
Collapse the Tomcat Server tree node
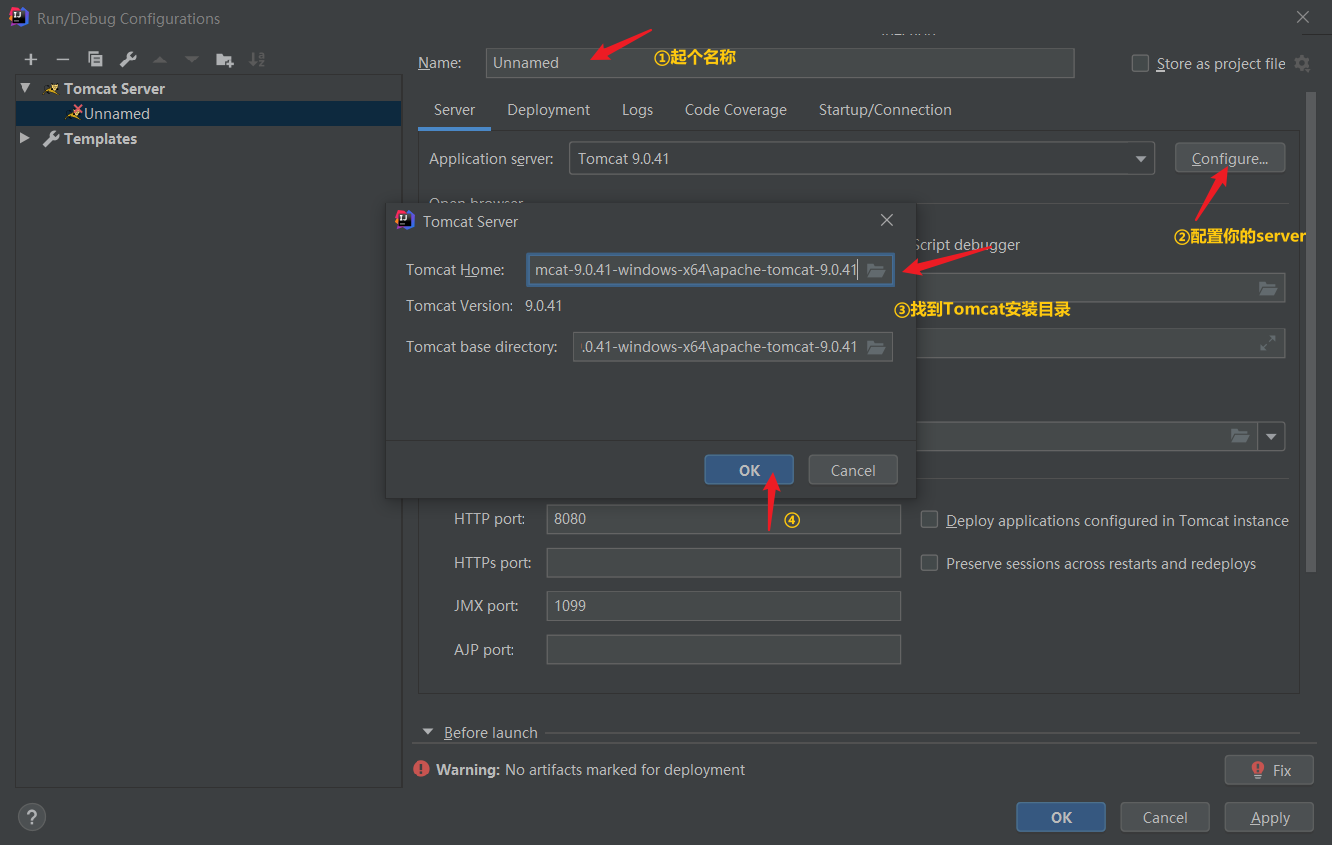tap(26, 88)
